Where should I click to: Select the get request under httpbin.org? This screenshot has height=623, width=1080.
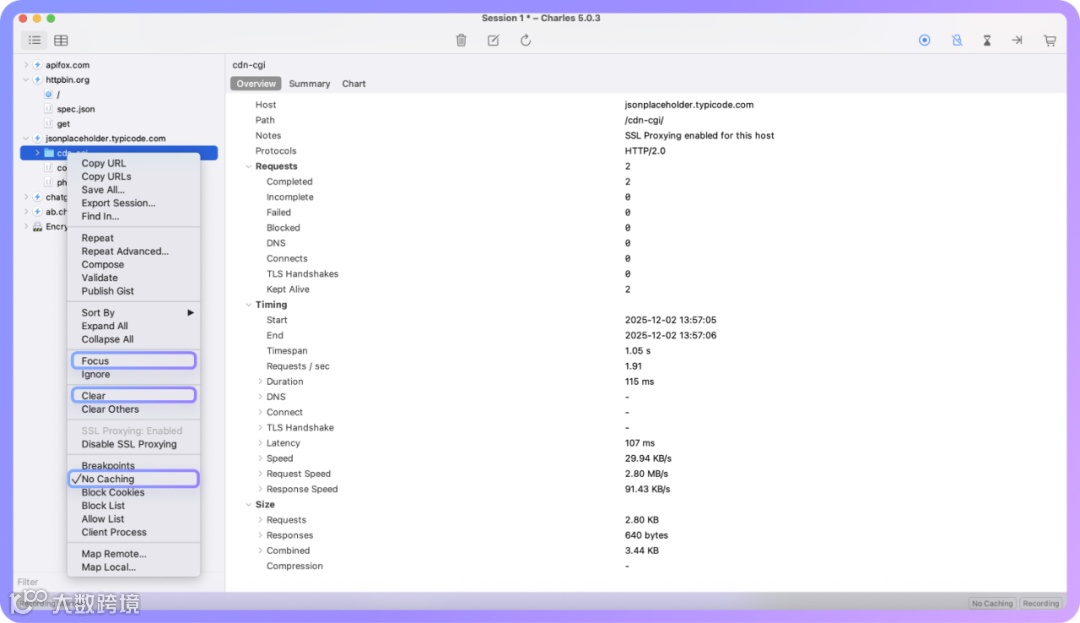63,124
